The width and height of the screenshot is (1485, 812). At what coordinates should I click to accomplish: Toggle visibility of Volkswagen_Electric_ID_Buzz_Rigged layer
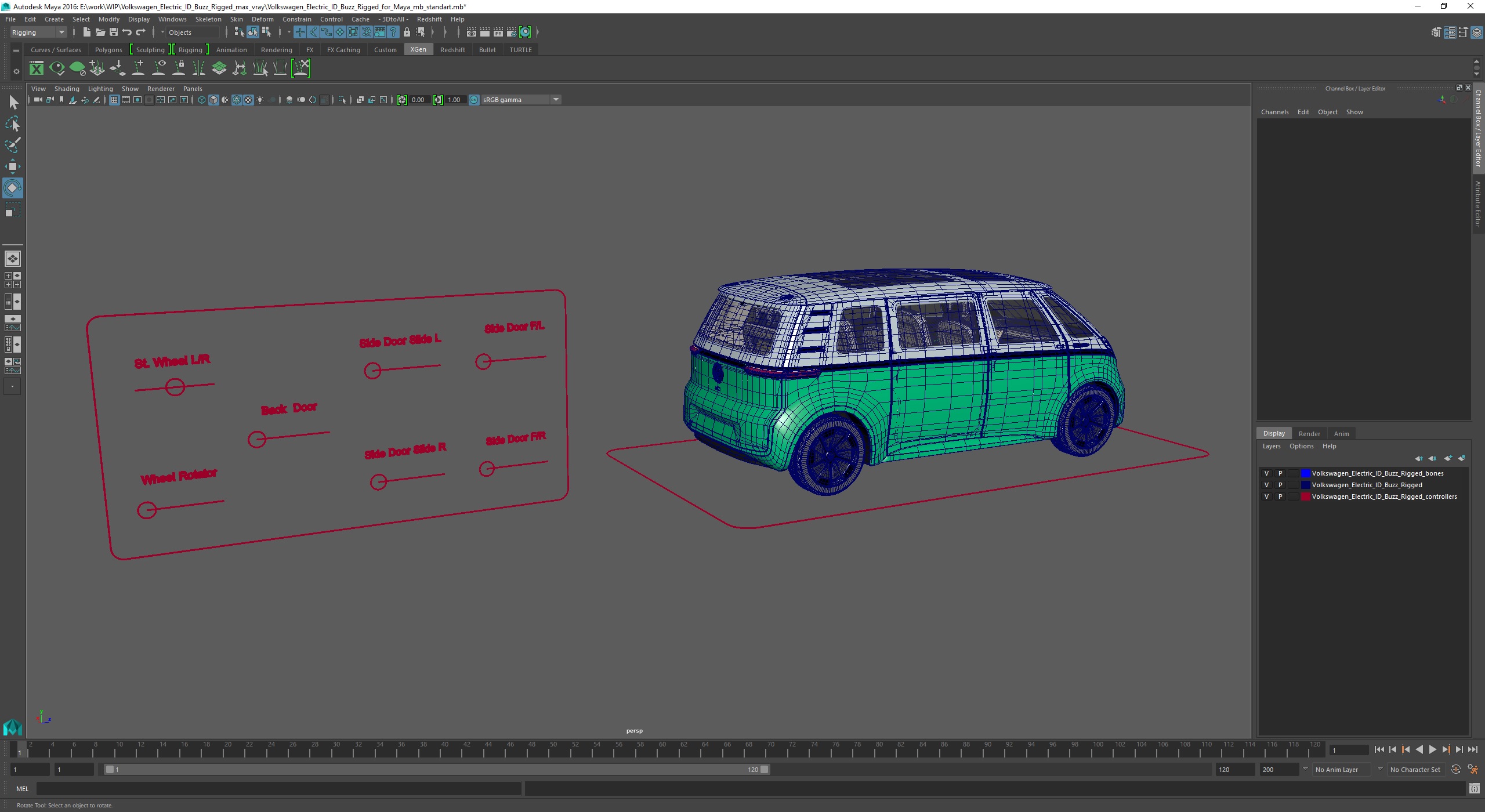[x=1266, y=485]
